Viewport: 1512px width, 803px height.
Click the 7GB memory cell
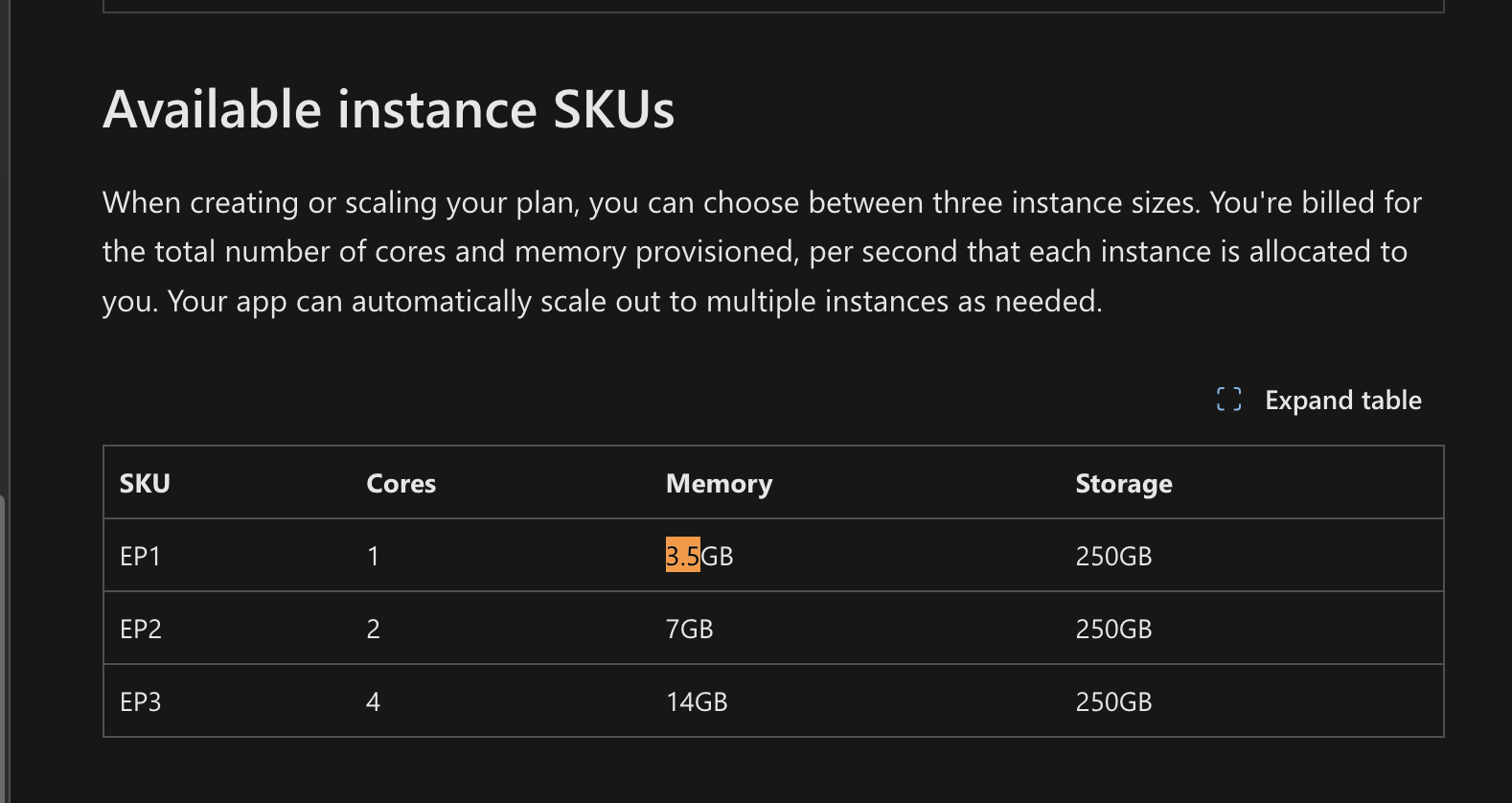[690, 630]
